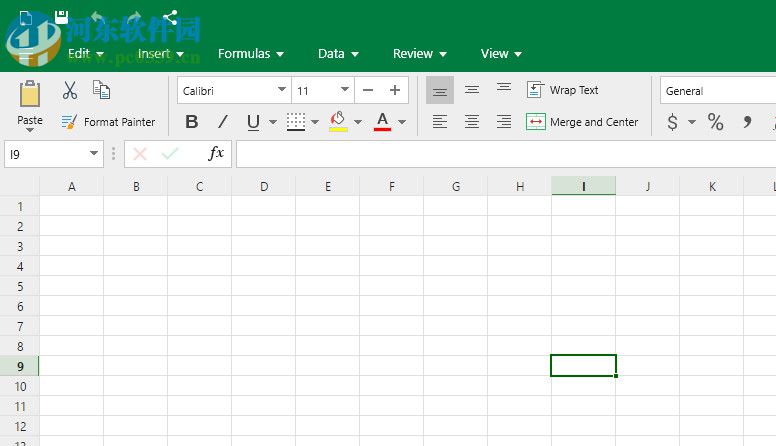This screenshot has height=446, width=776.
Task: Apply comma style format
Action: (x=747, y=122)
